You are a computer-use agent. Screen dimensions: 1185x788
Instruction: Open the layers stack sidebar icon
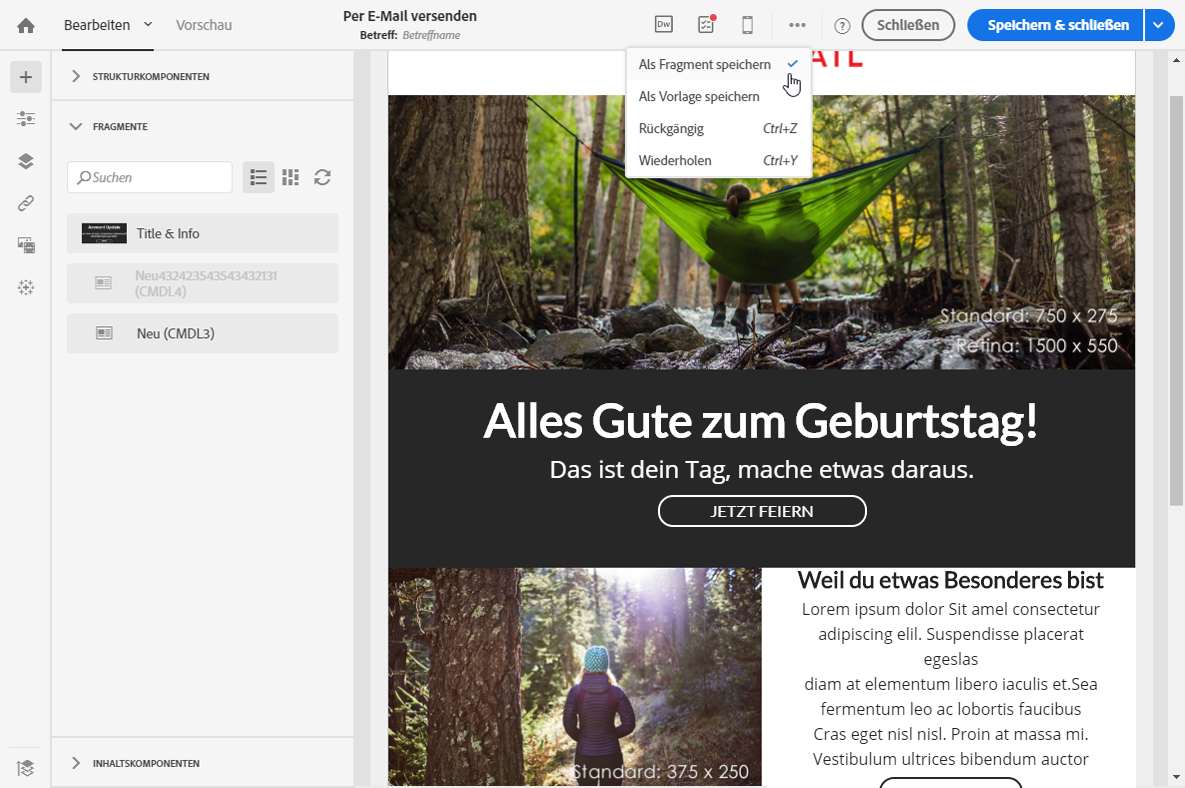pos(26,161)
